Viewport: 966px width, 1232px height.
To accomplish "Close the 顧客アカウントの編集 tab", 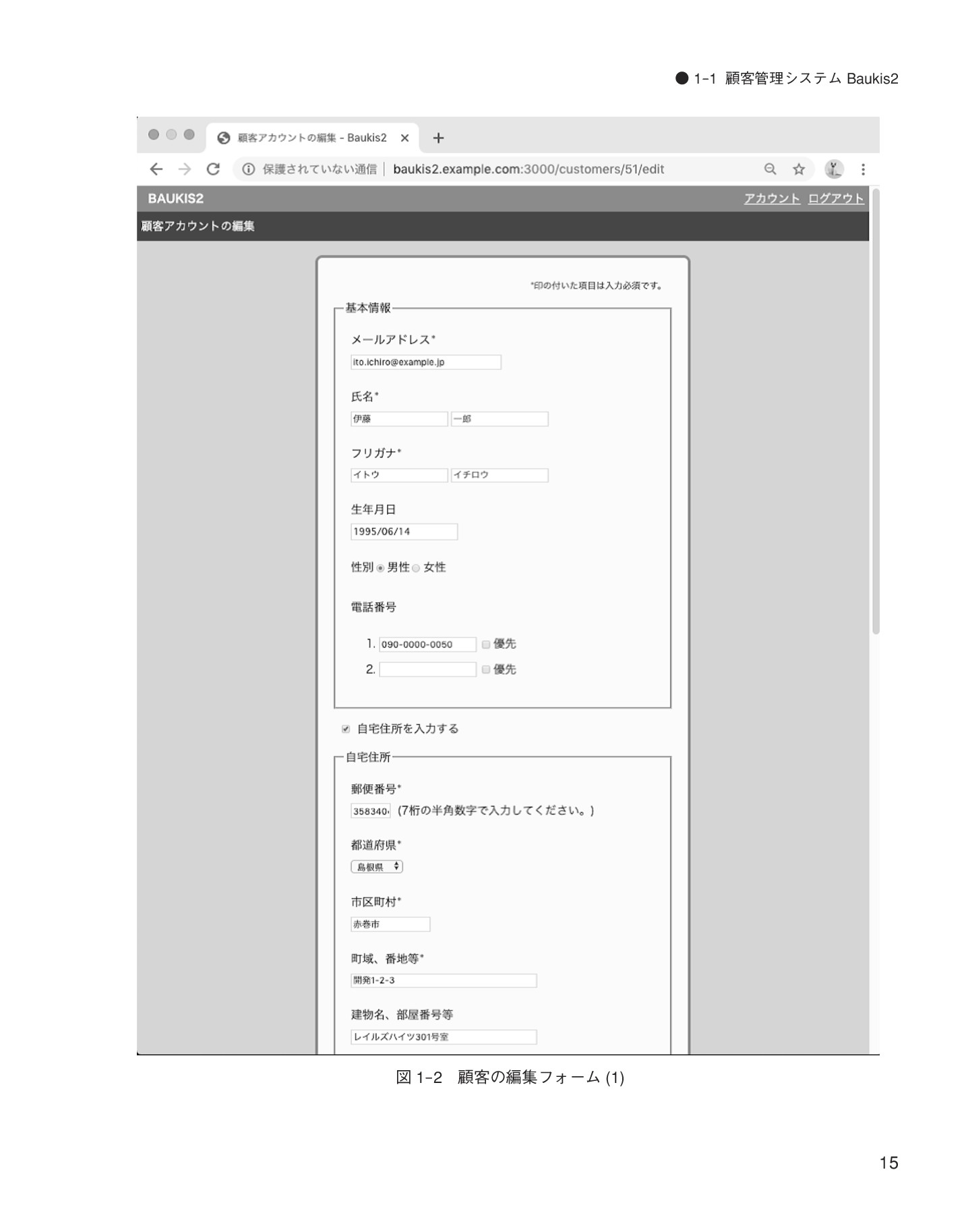I will (x=404, y=138).
